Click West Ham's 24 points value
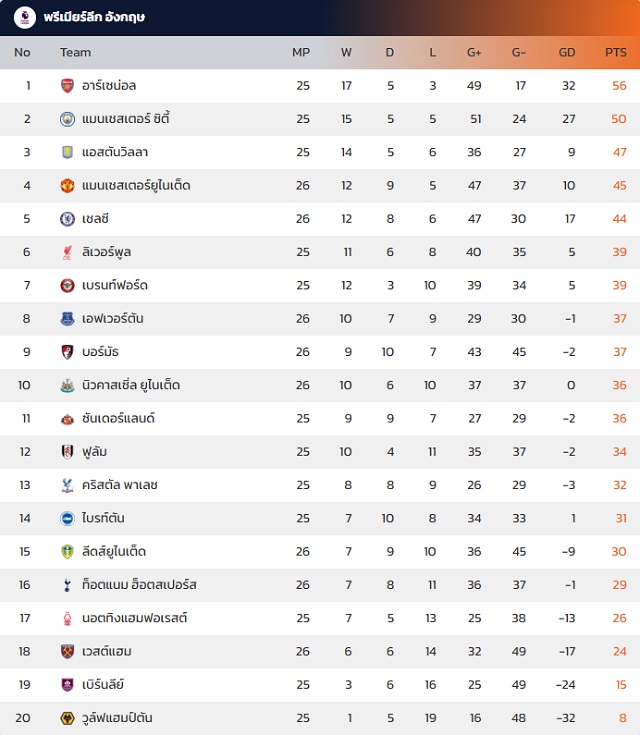This screenshot has height=735, width=640. coord(620,651)
